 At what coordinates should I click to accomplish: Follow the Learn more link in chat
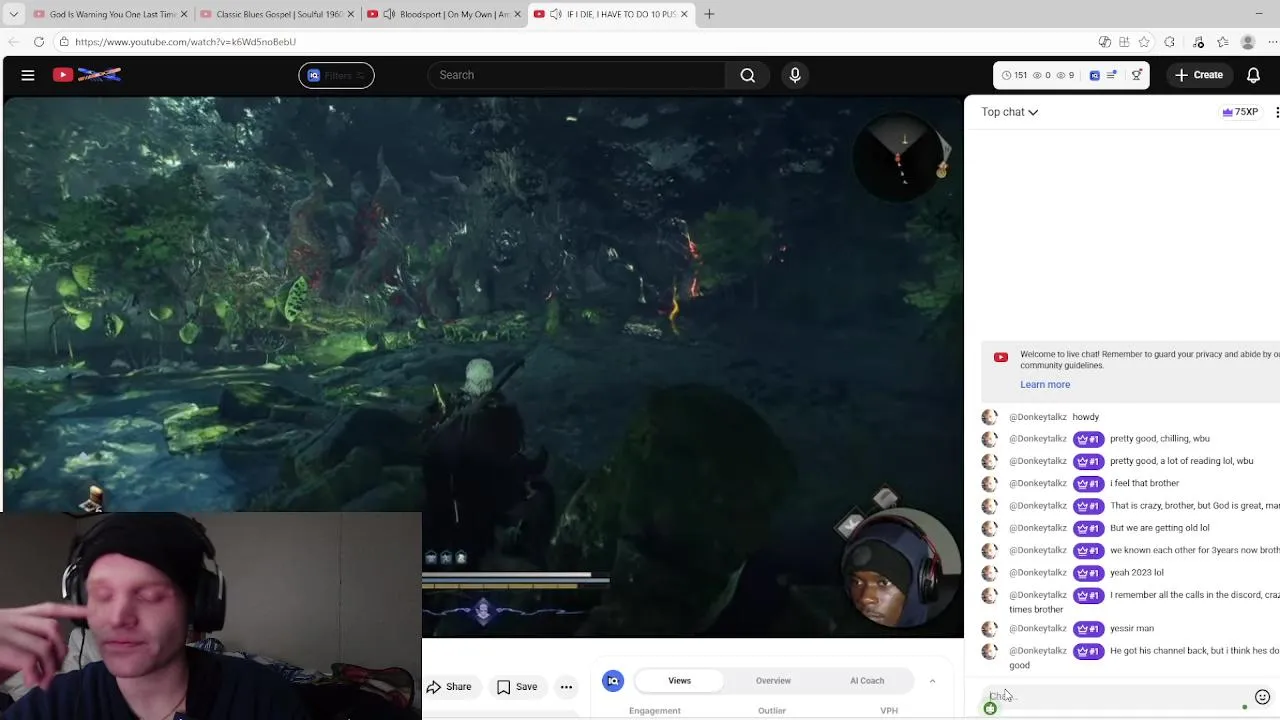tap(1045, 385)
